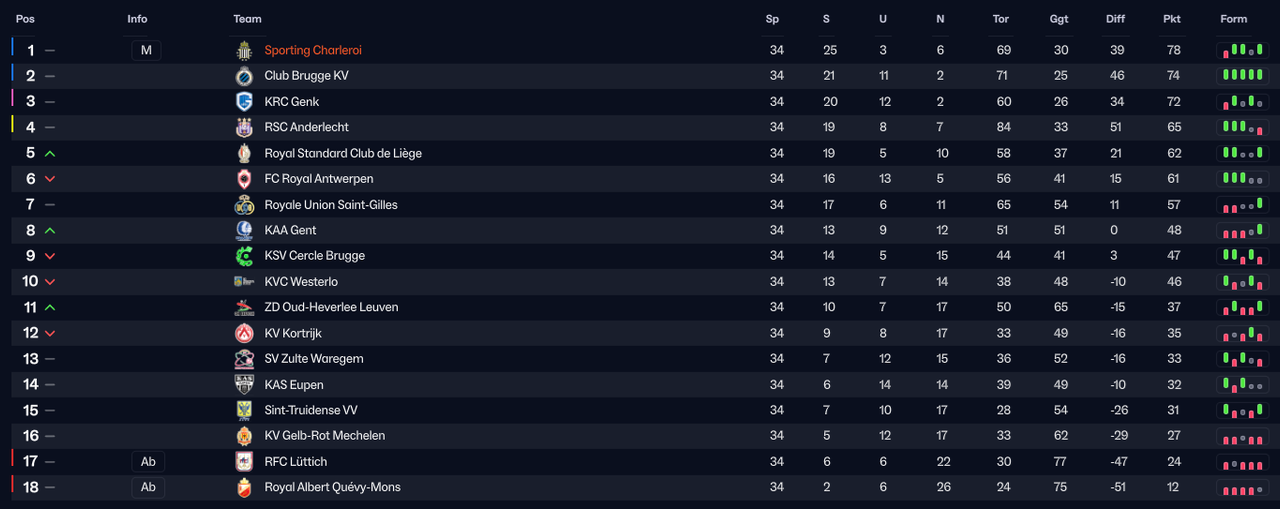Click the KV Kortrijk crest icon

[x=244, y=333]
